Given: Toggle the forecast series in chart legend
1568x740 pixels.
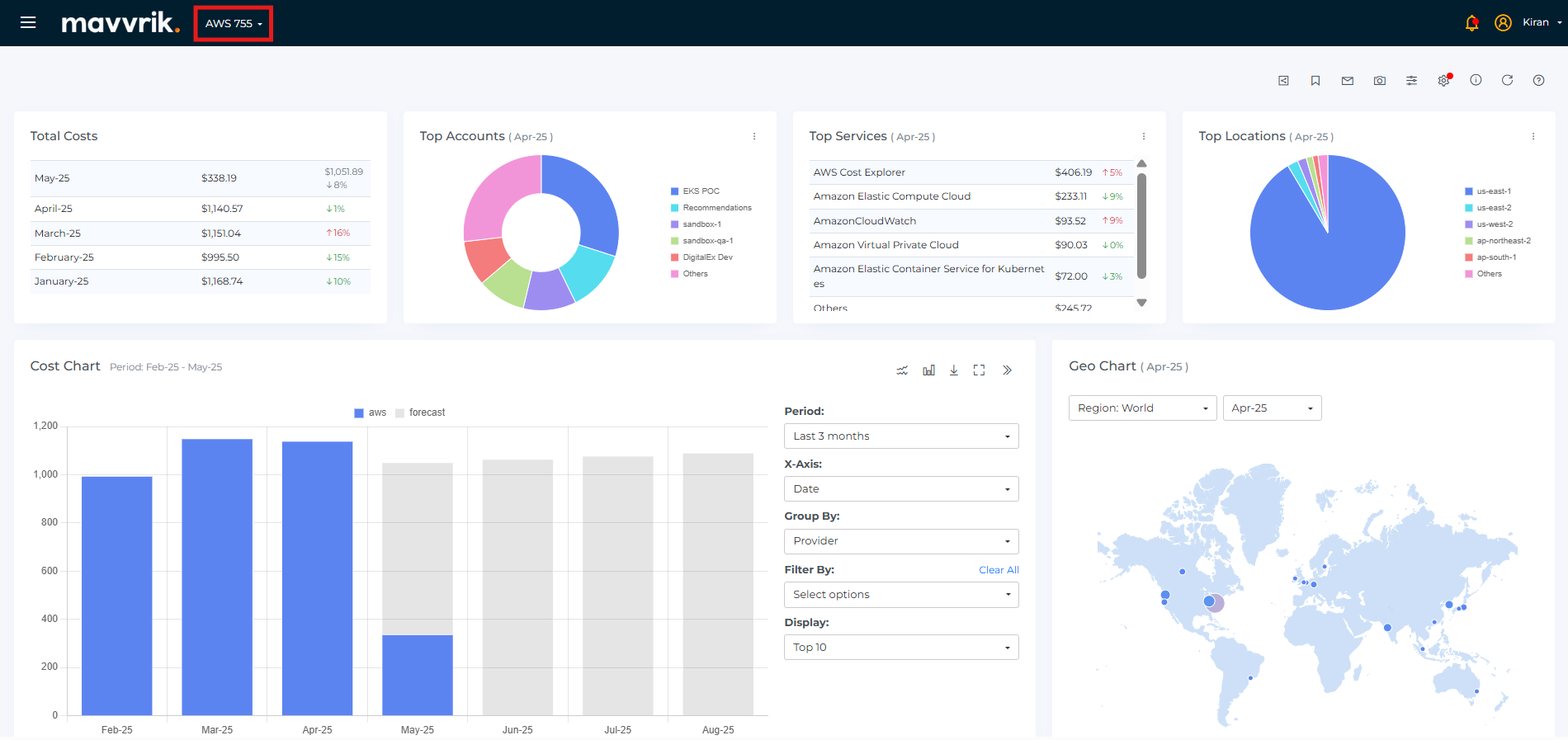Looking at the screenshot, I should (420, 412).
